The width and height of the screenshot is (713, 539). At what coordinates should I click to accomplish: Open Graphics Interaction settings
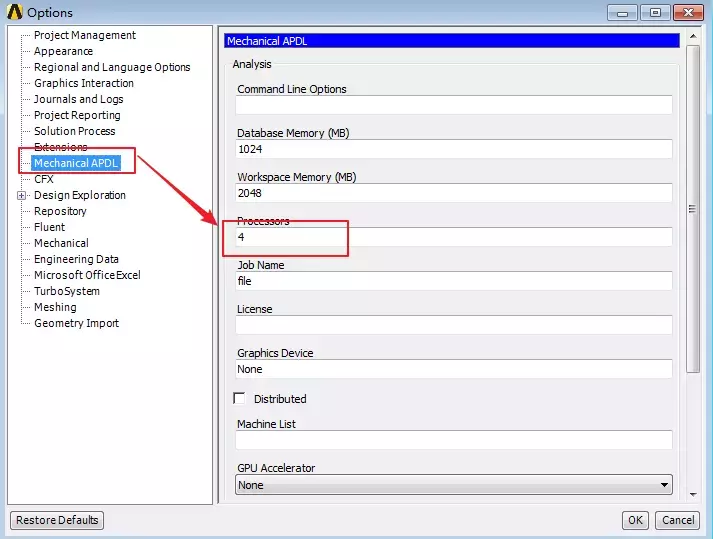[84, 83]
